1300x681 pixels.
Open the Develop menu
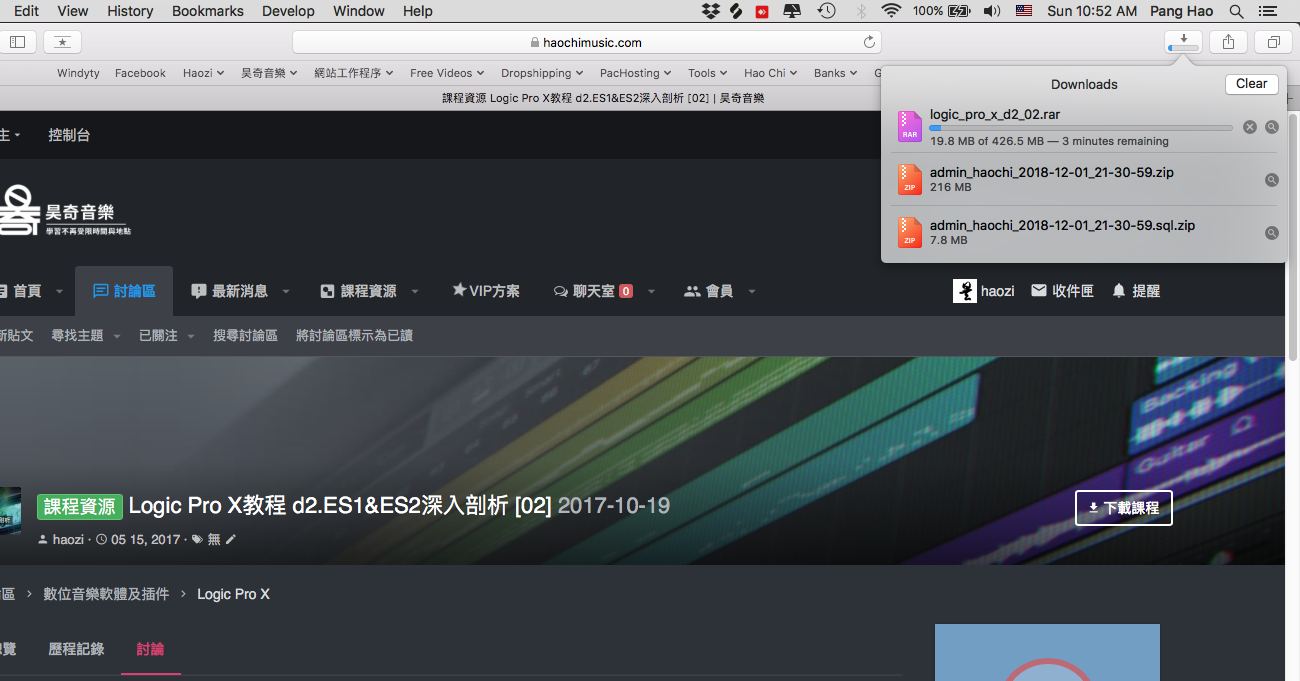point(288,11)
